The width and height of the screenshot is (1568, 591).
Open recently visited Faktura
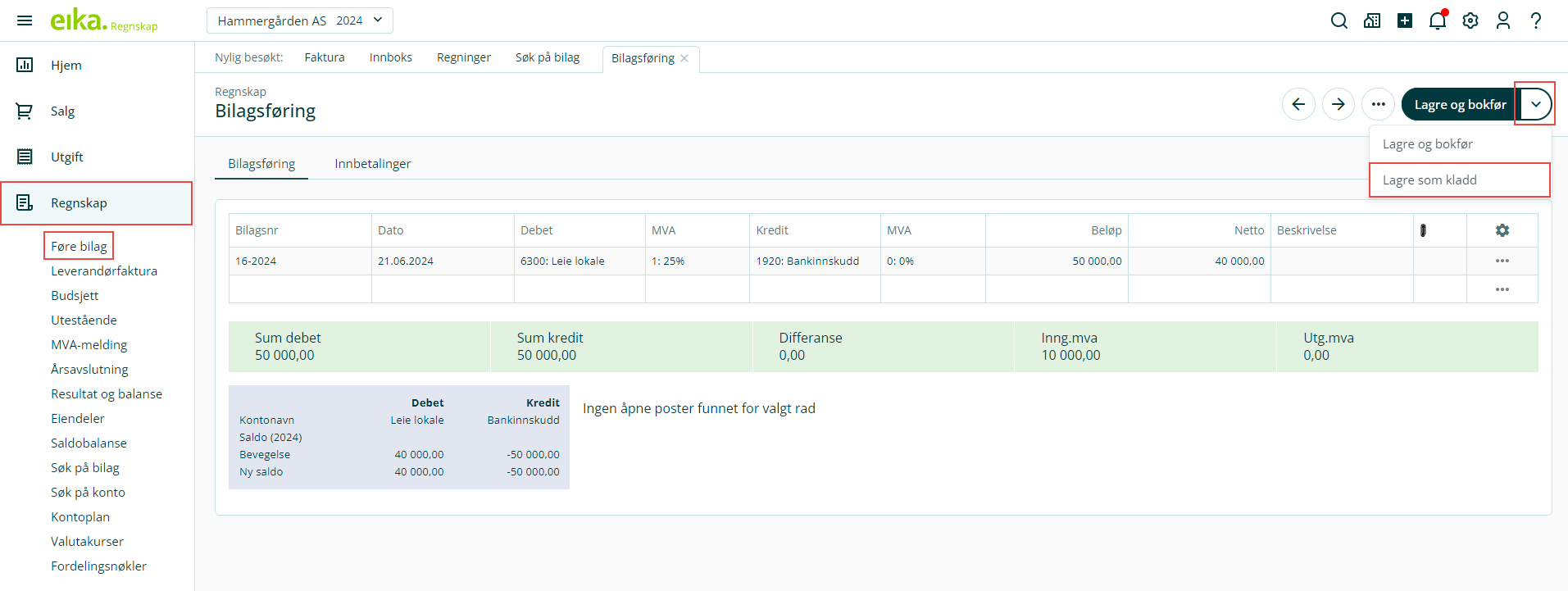(325, 57)
